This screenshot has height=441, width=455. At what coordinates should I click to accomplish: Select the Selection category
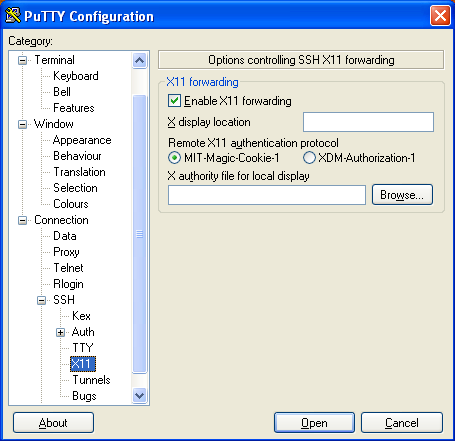click(x=75, y=188)
